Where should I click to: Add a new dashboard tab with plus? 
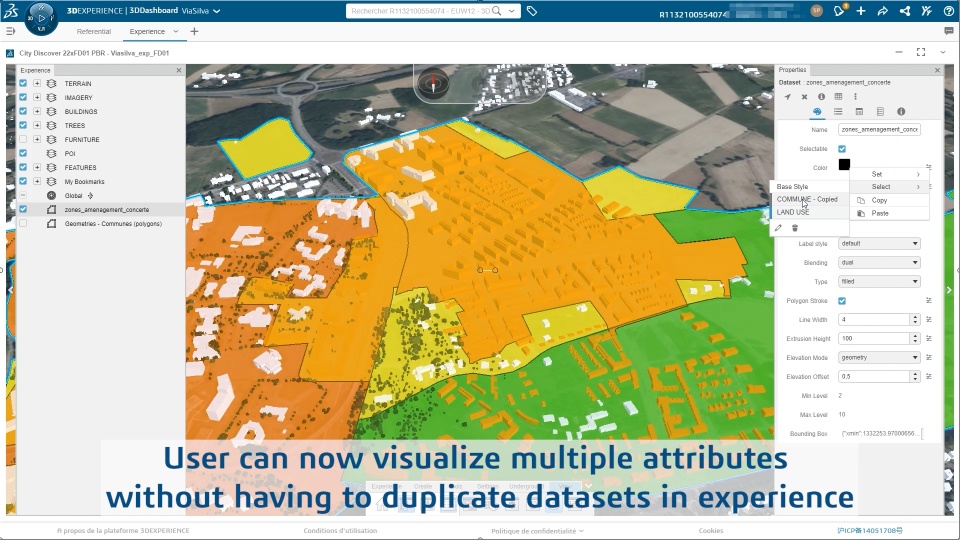point(194,31)
